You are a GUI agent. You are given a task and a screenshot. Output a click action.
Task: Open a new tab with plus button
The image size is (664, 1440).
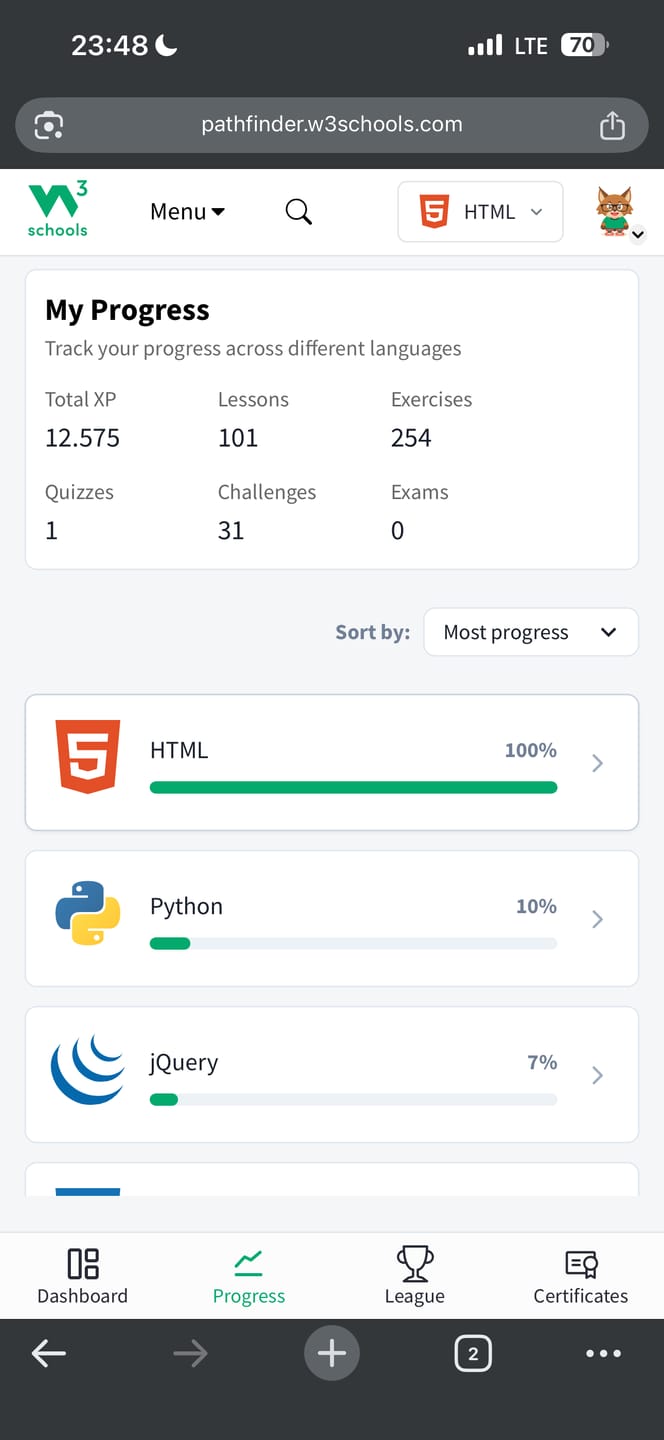(x=332, y=1354)
